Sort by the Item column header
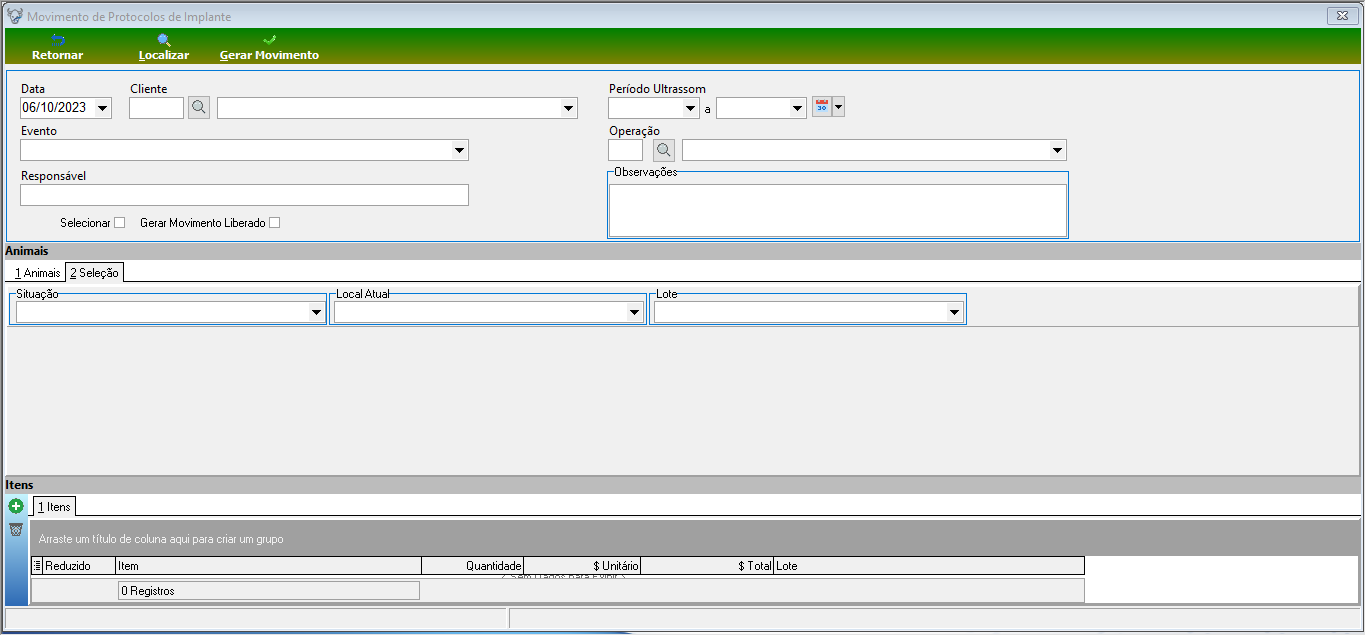Screen dimensions: 1366x636 [x=269, y=566]
